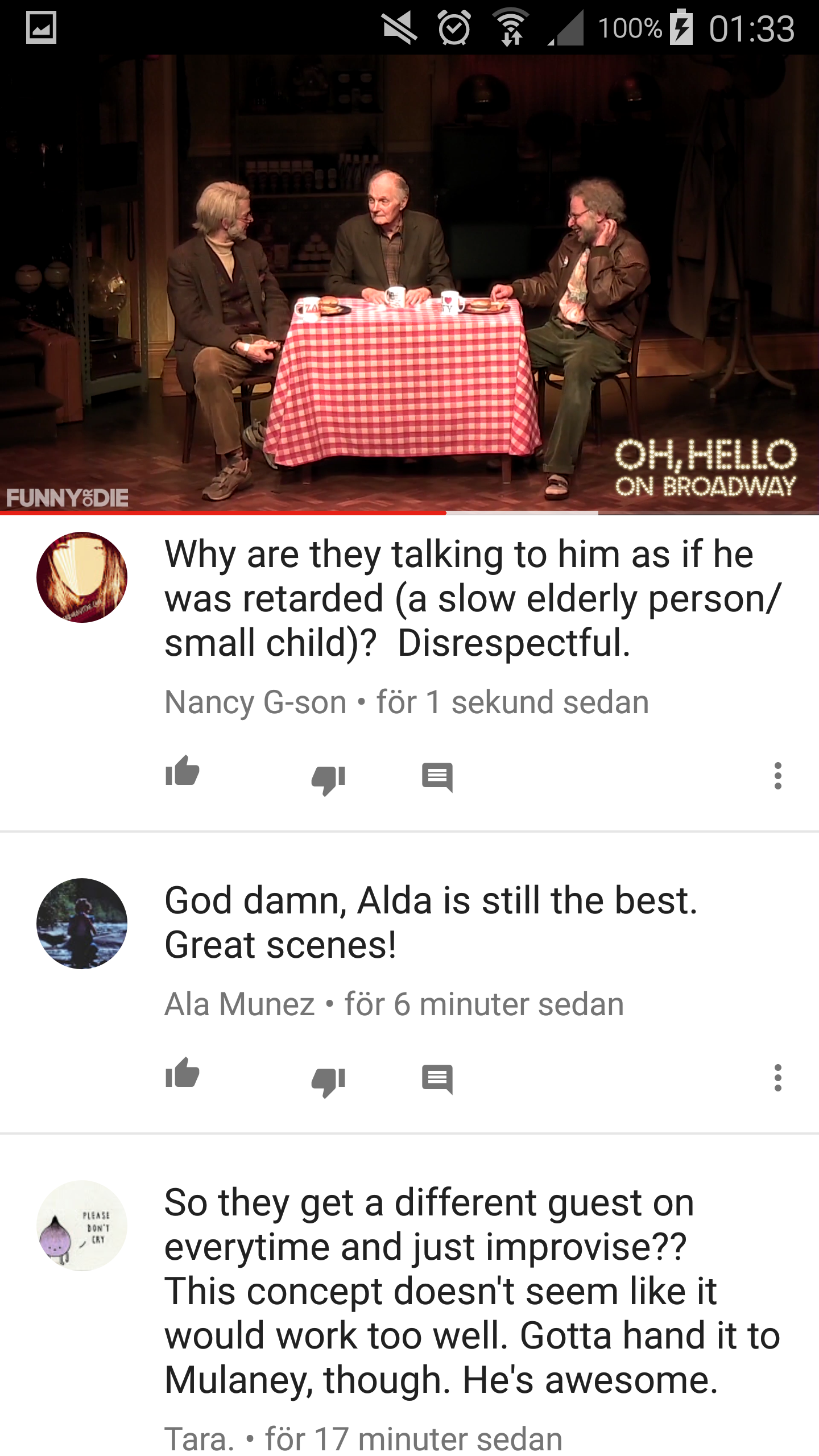Open Tara's 'Please don't cry' avatar
The image size is (819, 1456).
click(82, 1226)
